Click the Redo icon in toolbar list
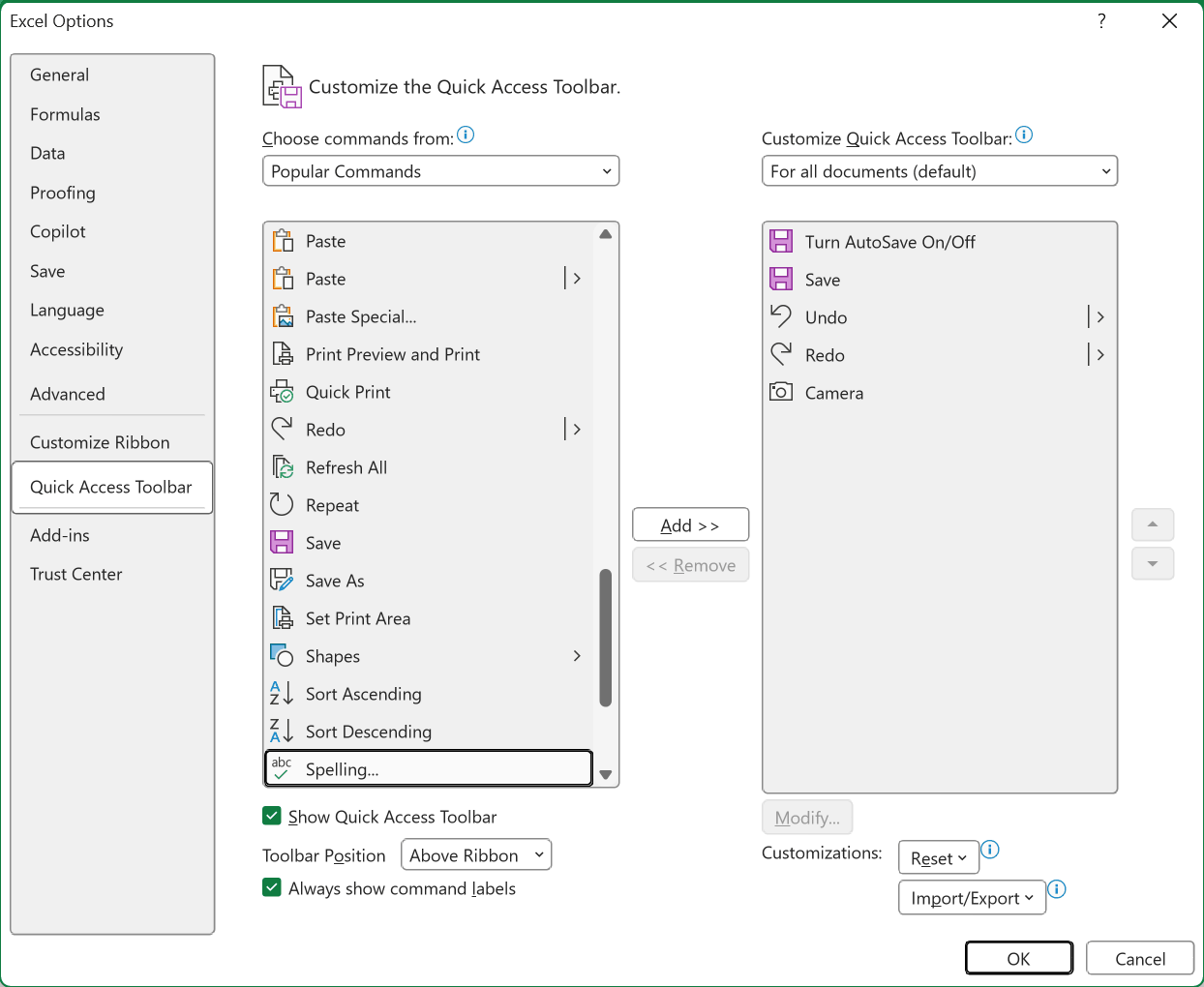 click(x=781, y=355)
